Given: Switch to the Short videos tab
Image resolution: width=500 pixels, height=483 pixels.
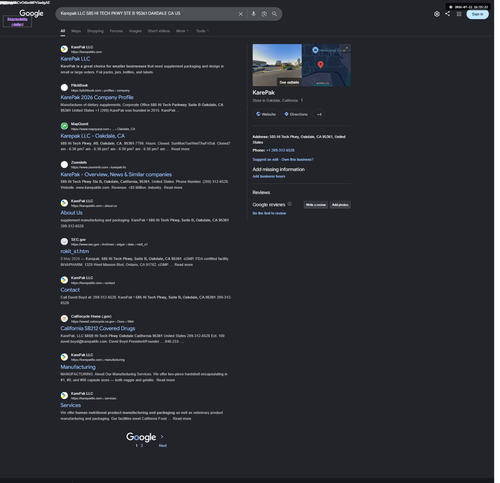Looking at the screenshot, I should [159, 31].
